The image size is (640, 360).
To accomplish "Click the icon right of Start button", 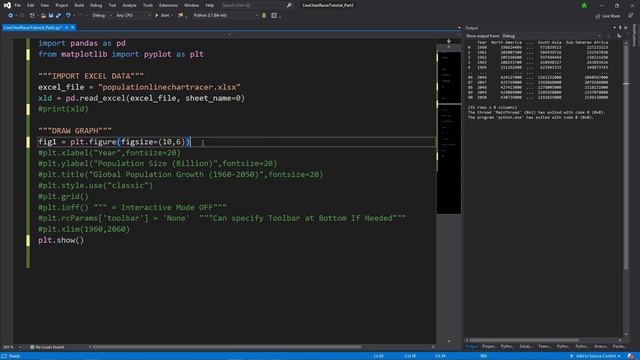I will (x=180, y=16).
